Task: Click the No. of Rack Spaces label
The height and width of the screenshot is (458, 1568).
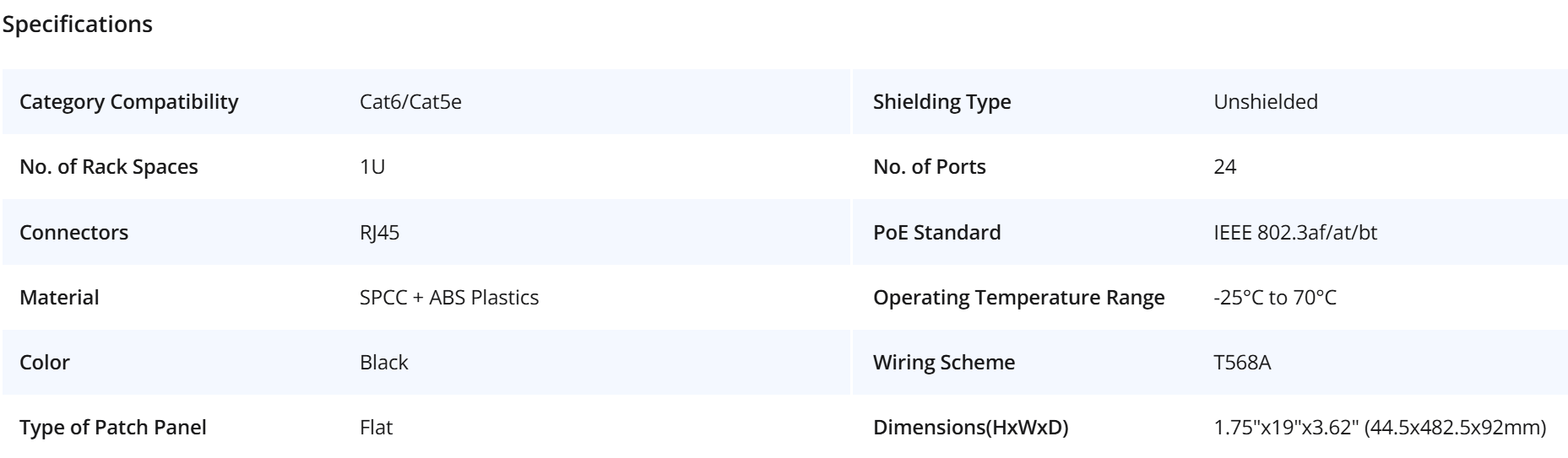Action: point(109,167)
